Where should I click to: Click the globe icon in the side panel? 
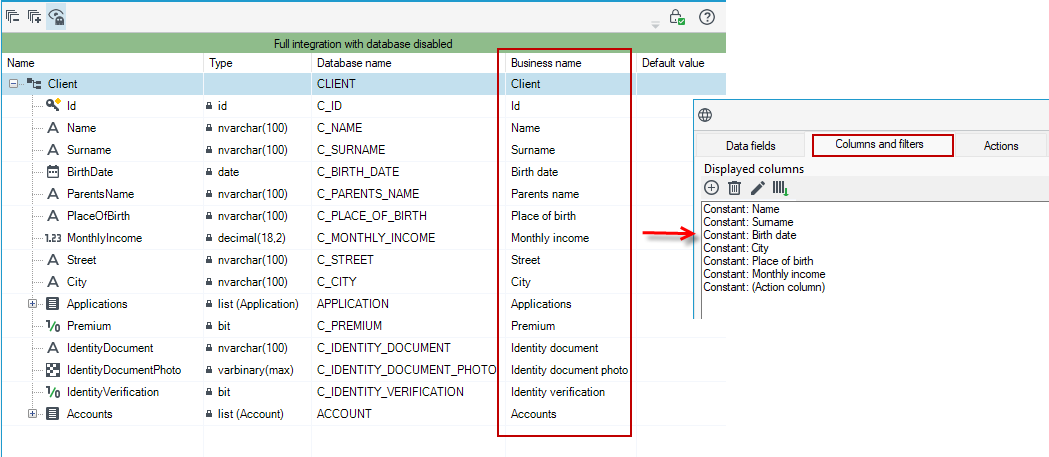705,115
